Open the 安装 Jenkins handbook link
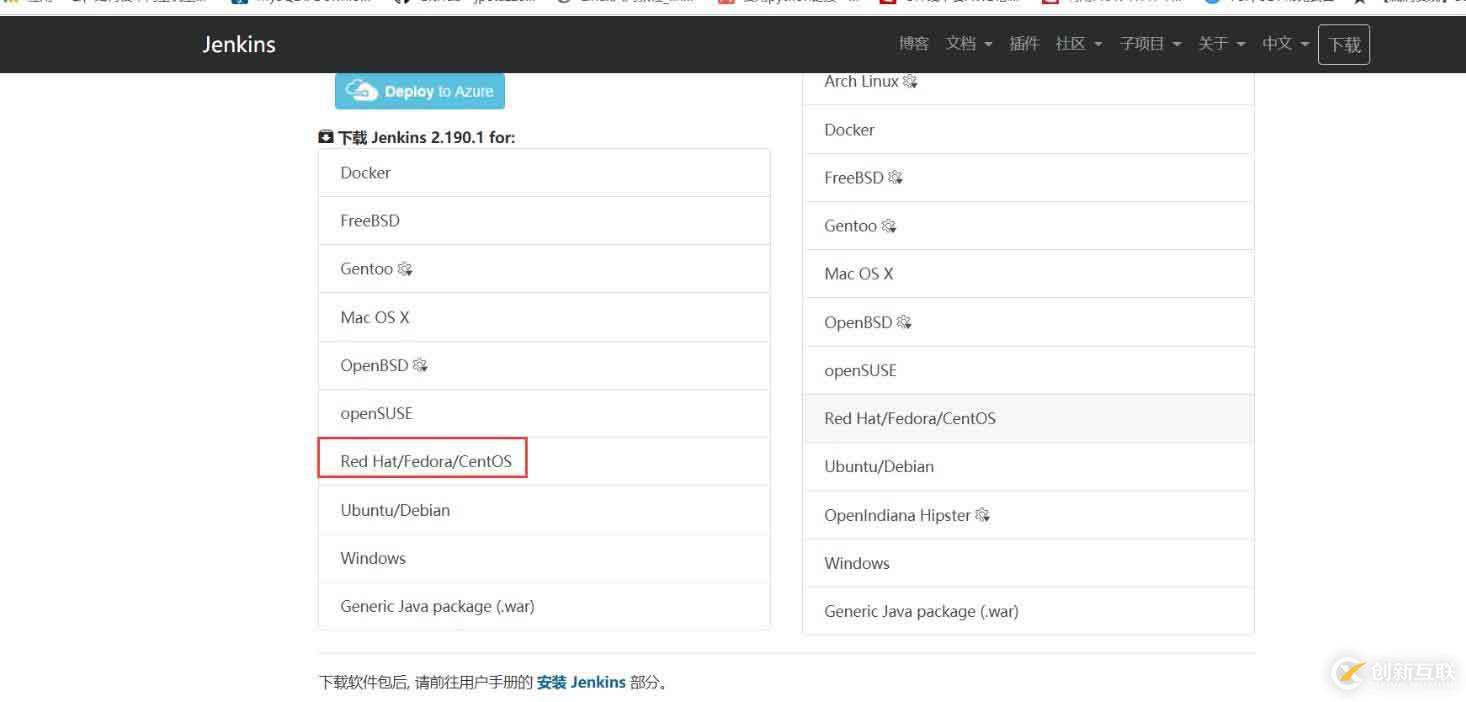 (581, 683)
